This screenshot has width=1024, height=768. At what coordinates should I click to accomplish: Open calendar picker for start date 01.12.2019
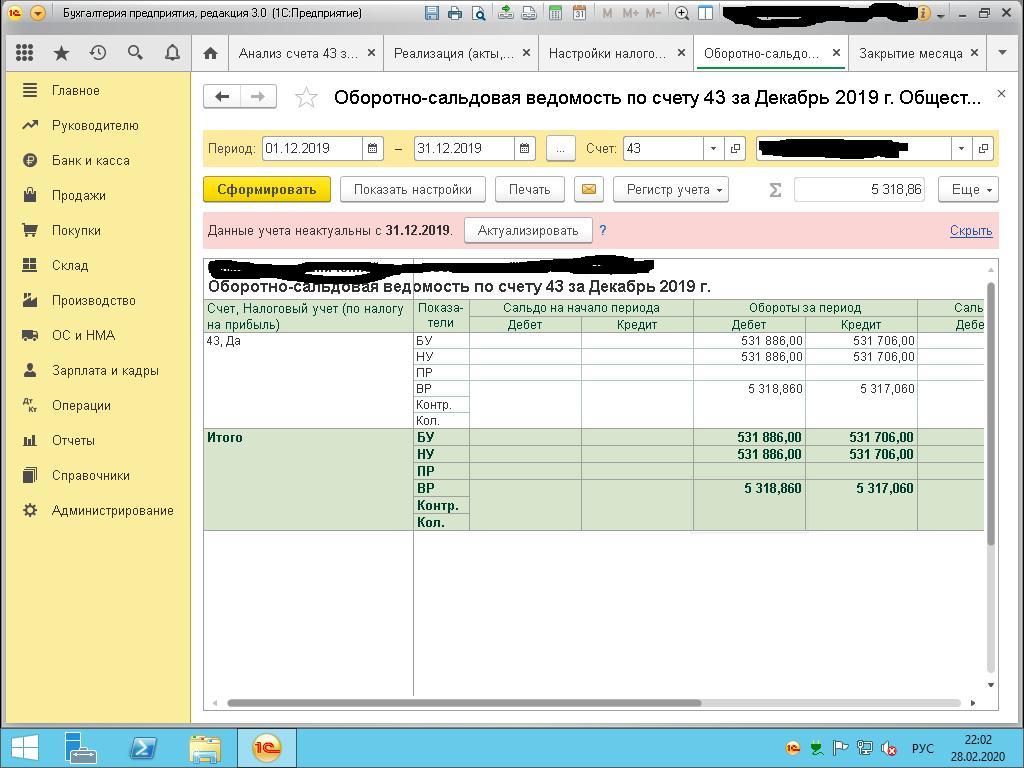click(x=372, y=148)
